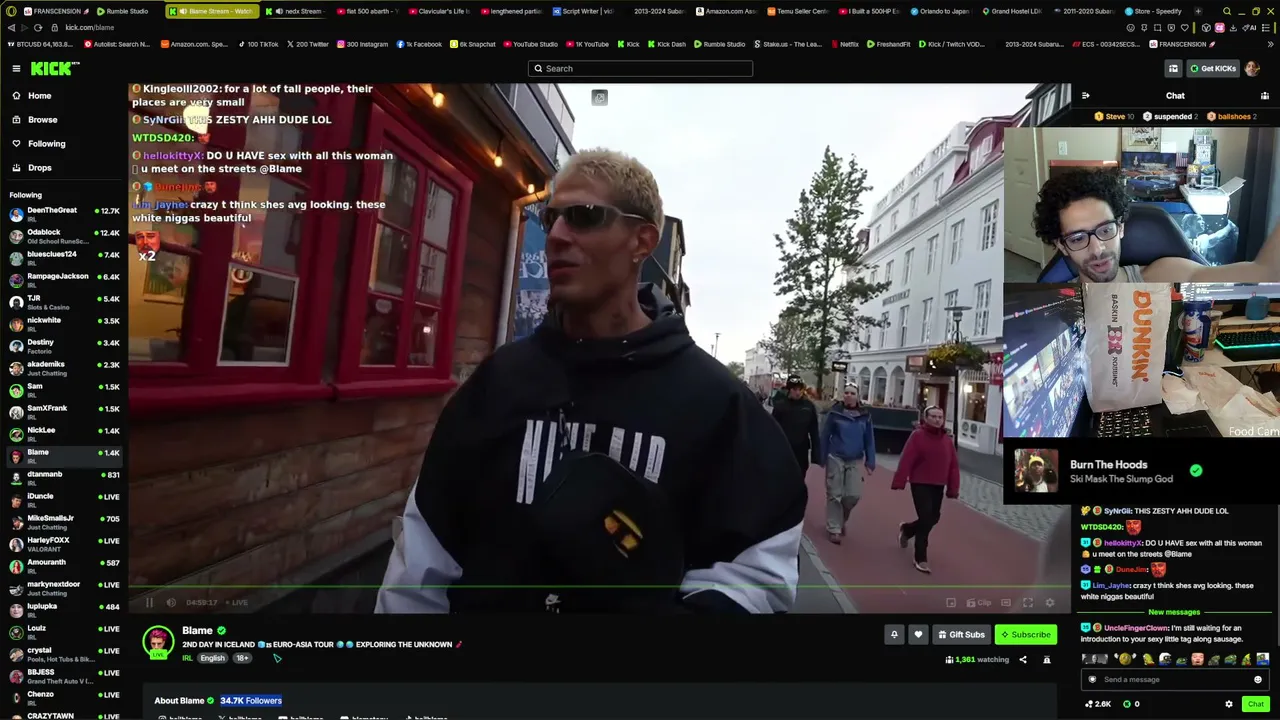The image size is (1280, 720).
Task: Enter fullscreen video mode
Action: point(1027,602)
